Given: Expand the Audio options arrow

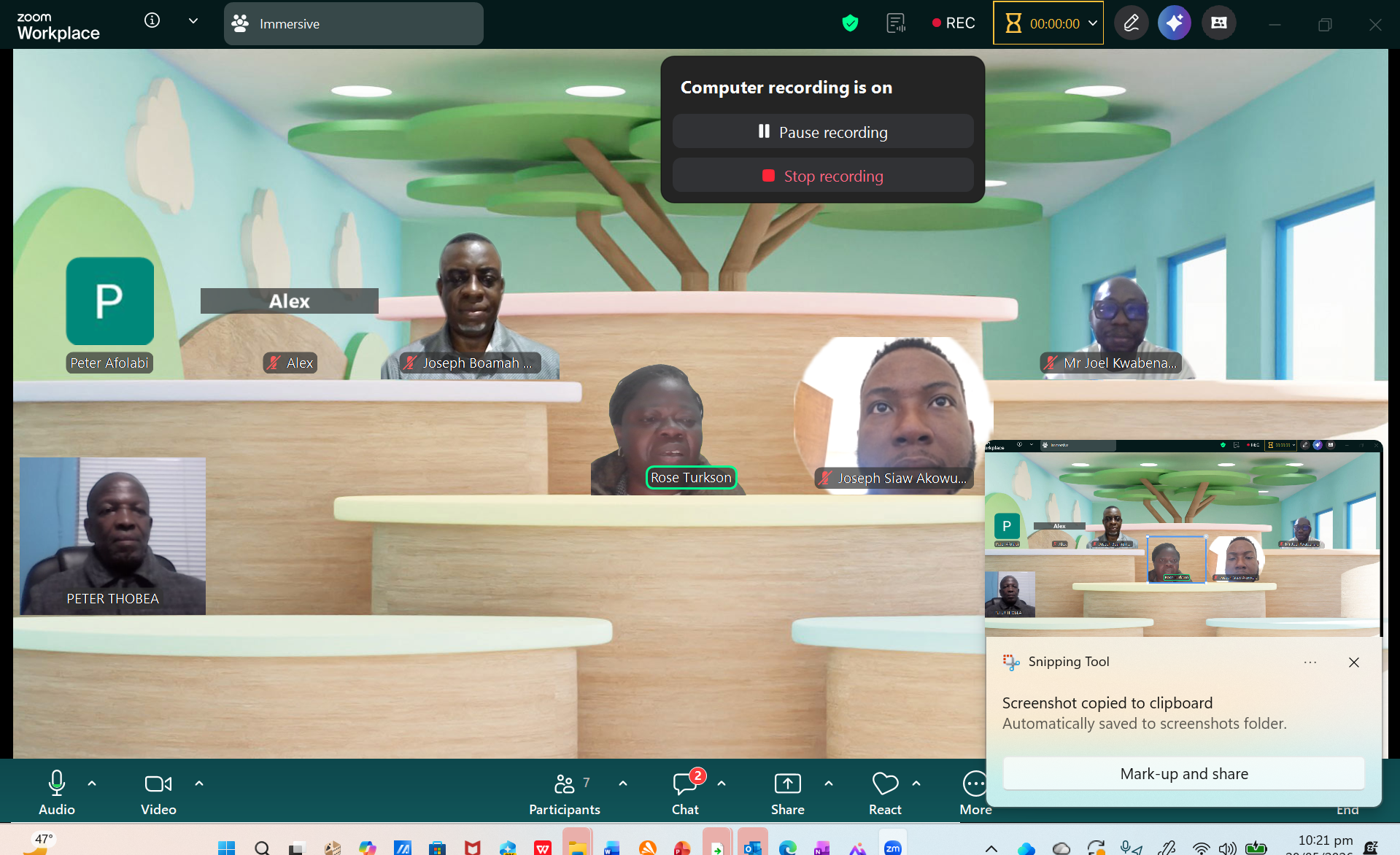Looking at the screenshot, I should [x=92, y=784].
